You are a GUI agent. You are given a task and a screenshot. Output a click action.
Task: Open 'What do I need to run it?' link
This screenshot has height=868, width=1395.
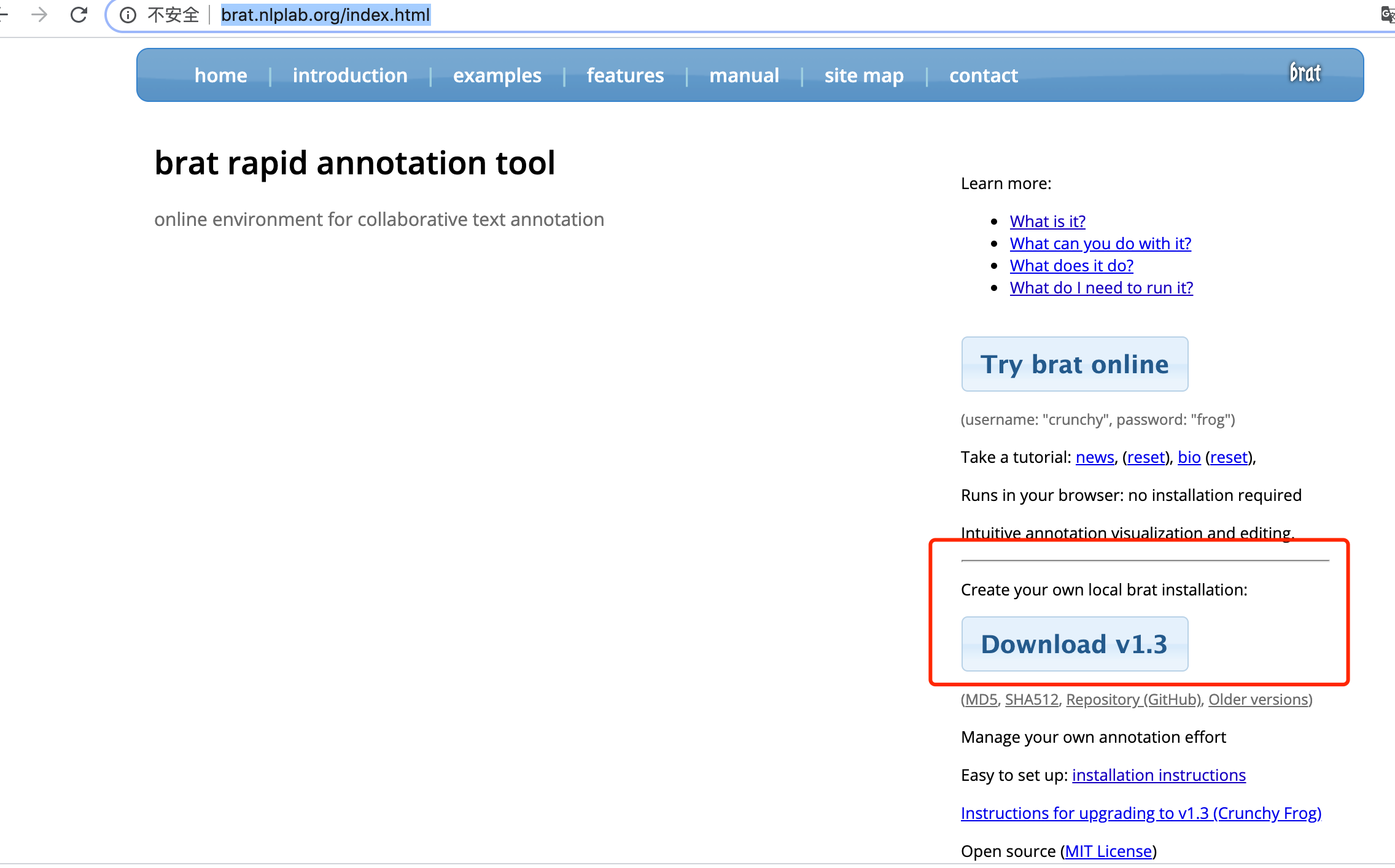coord(1101,288)
